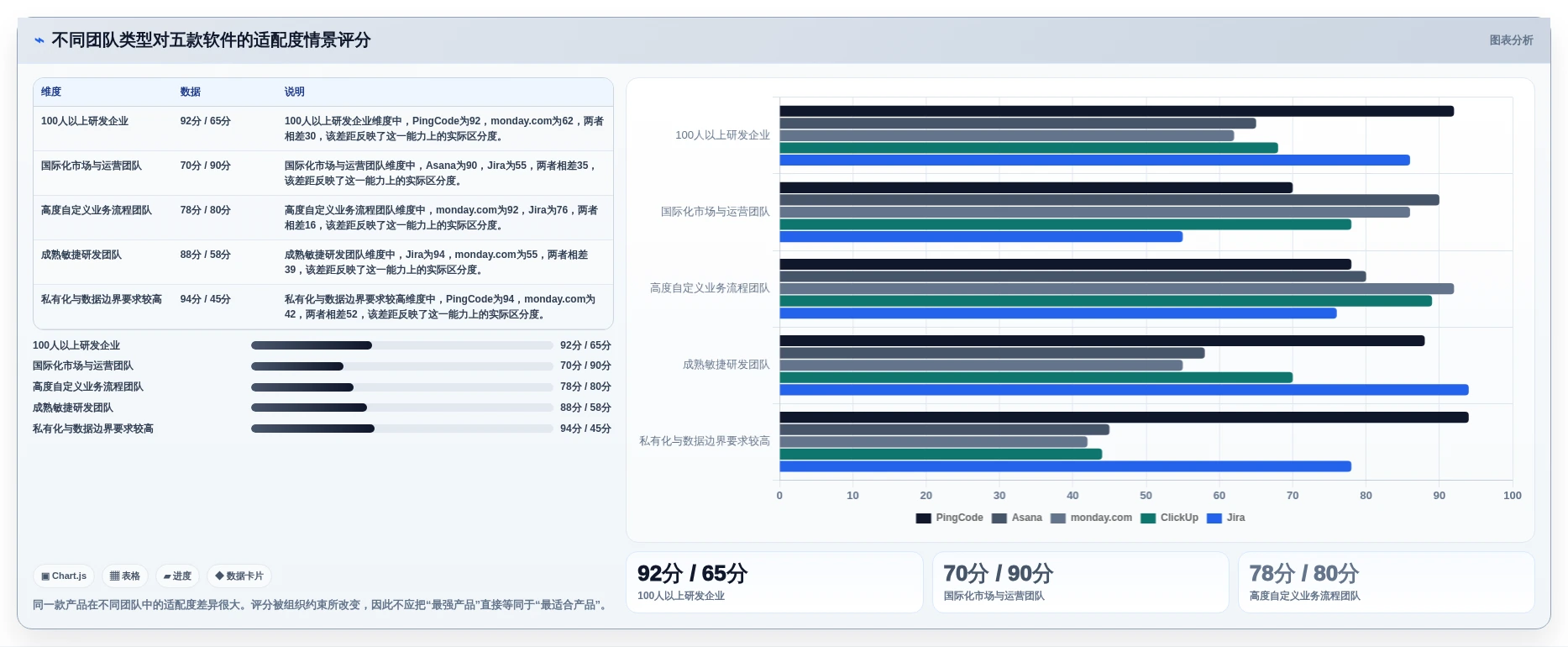Click the footer note starting 同一款产品
Viewport: 1568px width, 647px height.
click(x=321, y=605)
